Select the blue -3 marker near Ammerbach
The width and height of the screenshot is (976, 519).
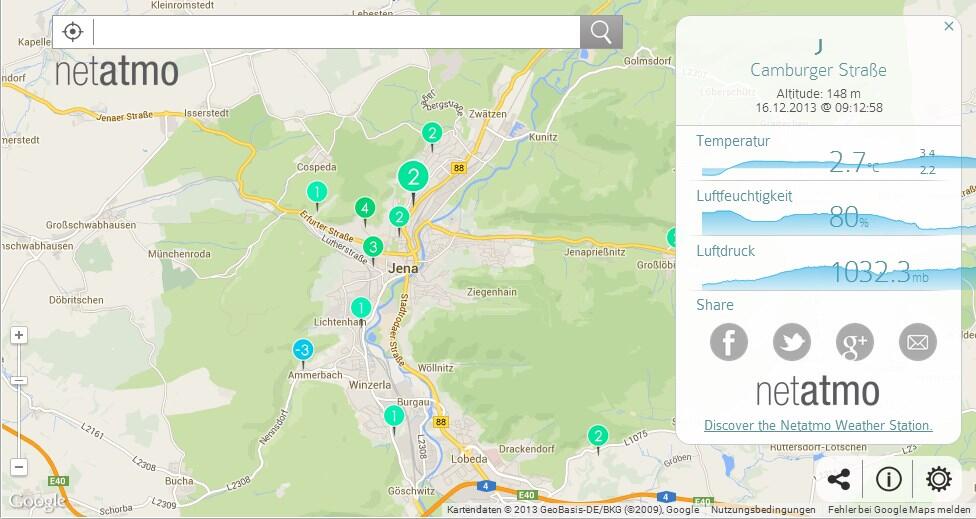click(303, 352)
